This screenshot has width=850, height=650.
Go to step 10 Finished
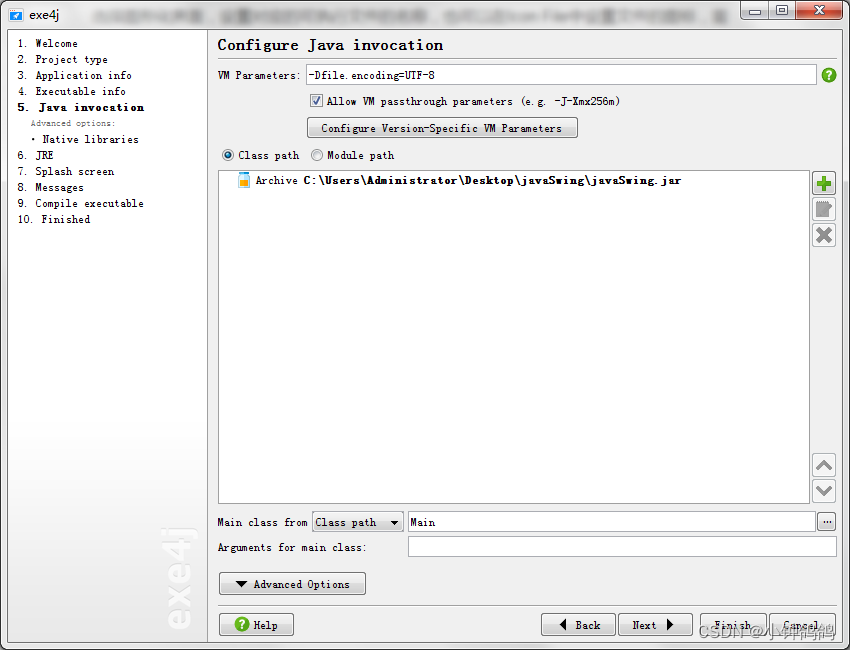[x=54, y=220]
